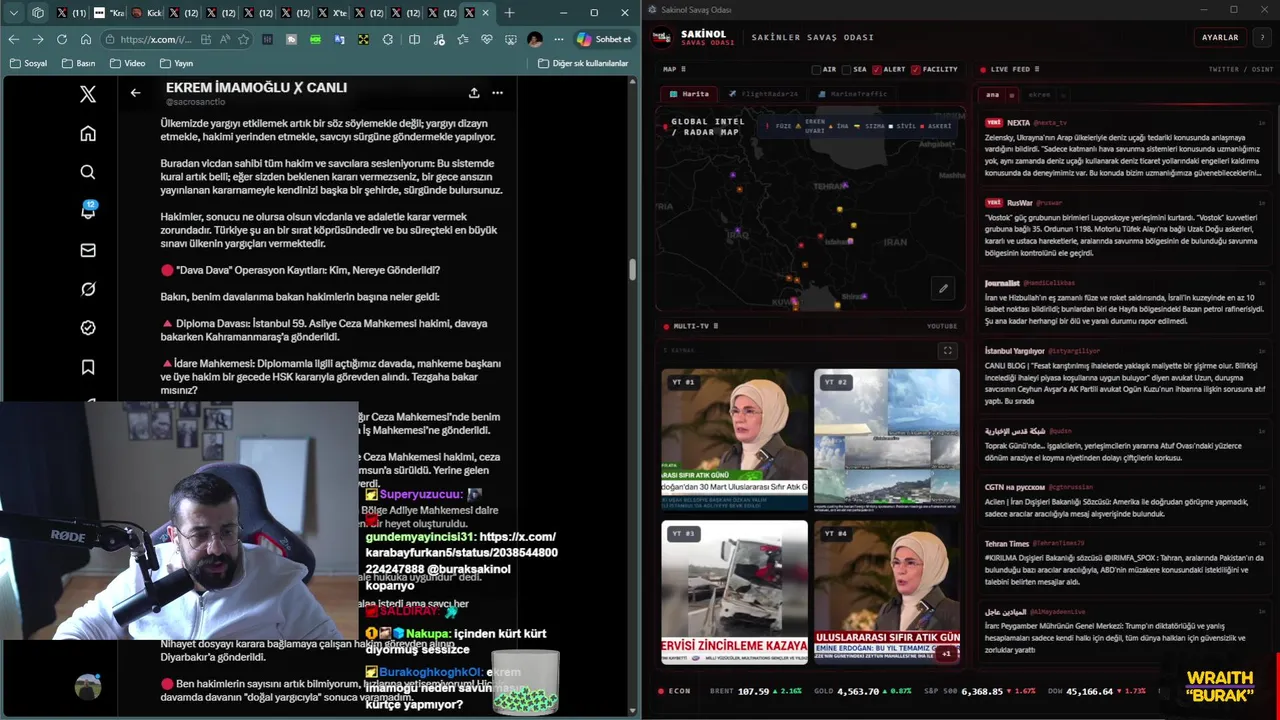The image size is (1280, 720).
Task: Open the MAP panel menu
Action: 684,69
